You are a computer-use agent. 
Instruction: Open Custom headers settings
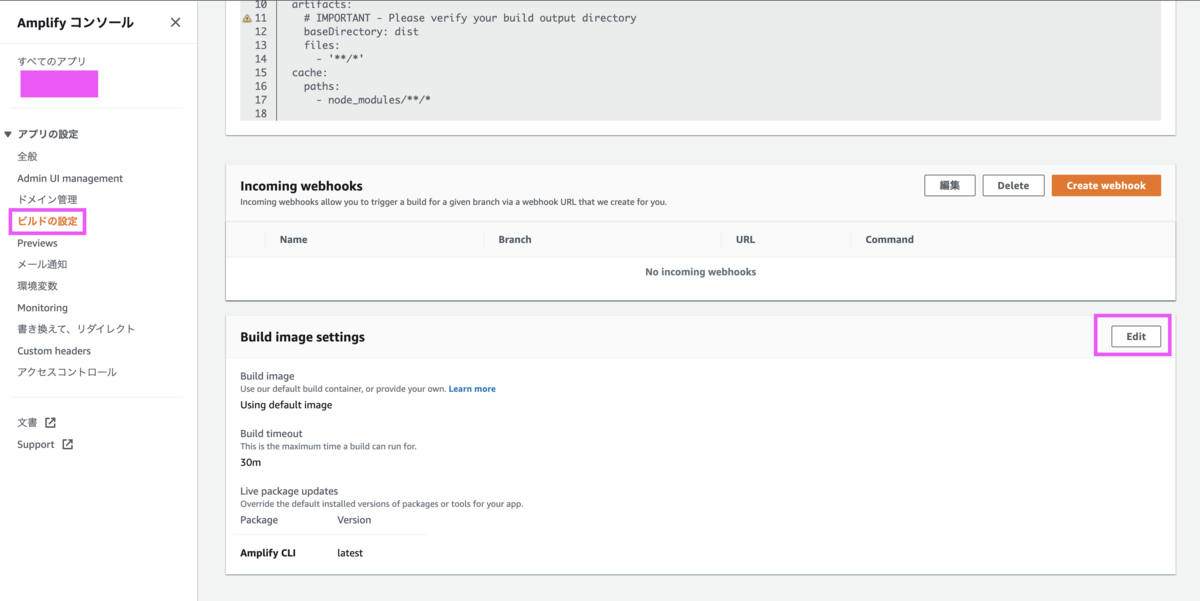[x=54, y=351]
